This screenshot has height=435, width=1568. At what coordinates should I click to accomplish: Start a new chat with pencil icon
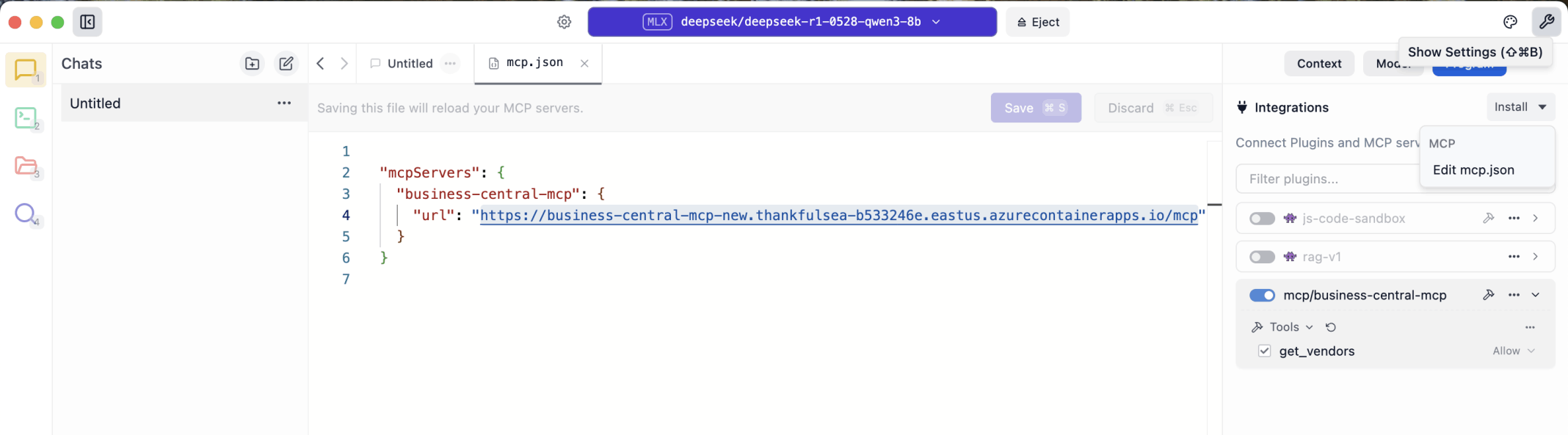(286, 64)
